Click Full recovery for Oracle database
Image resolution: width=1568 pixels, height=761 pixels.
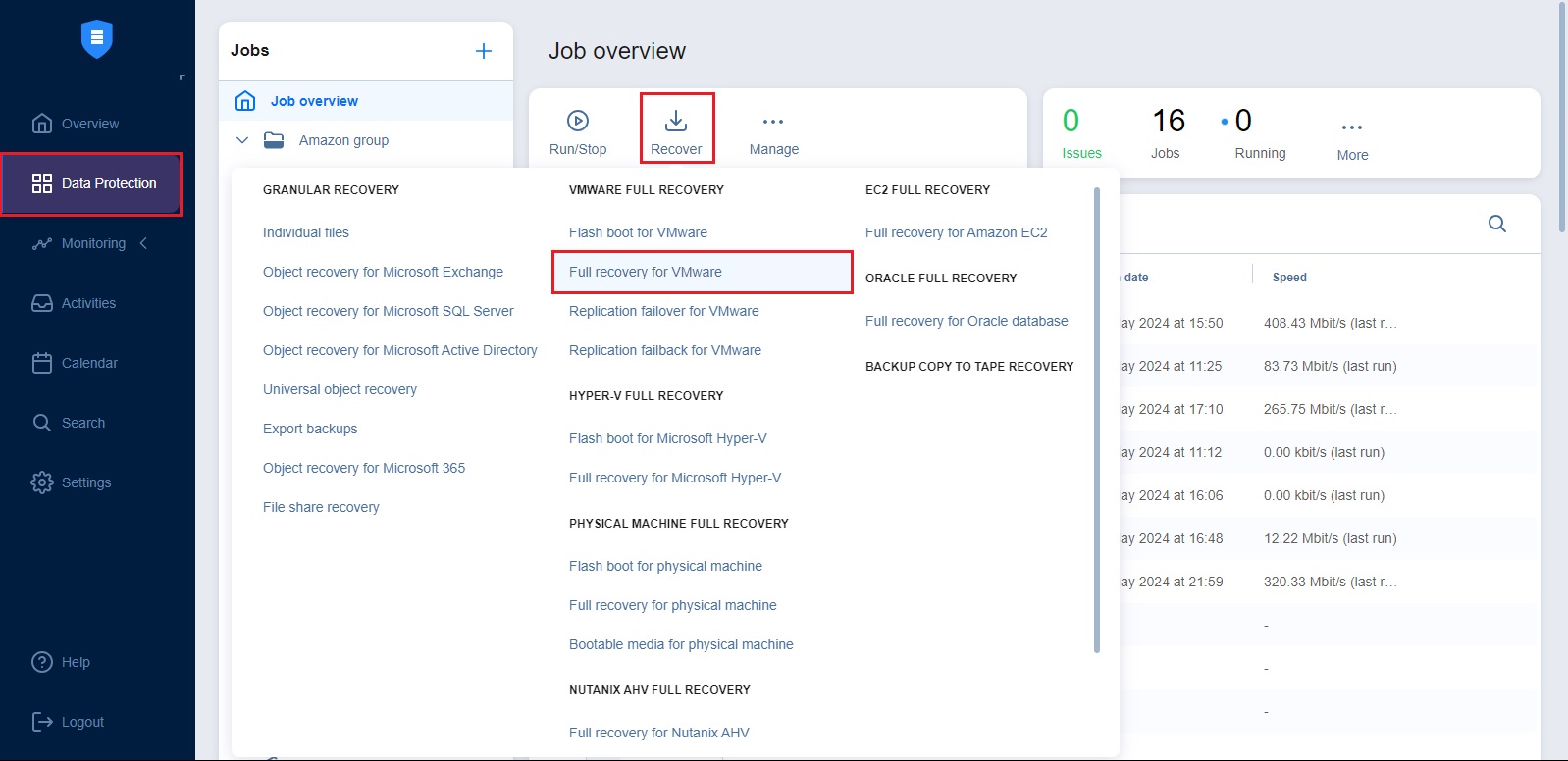[967, 321]
